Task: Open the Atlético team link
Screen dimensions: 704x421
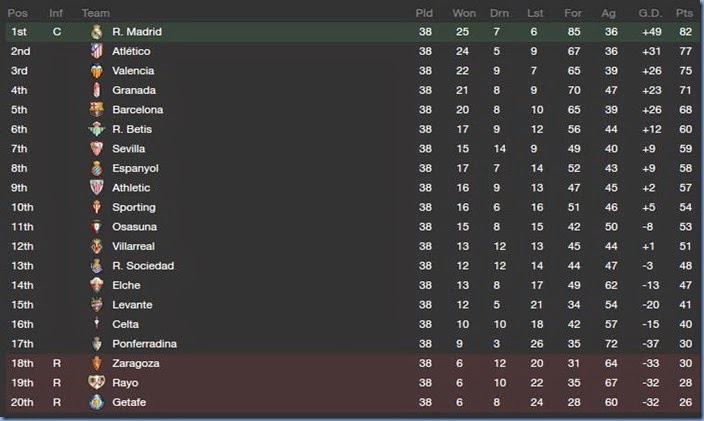Action: tap(131, 51)
